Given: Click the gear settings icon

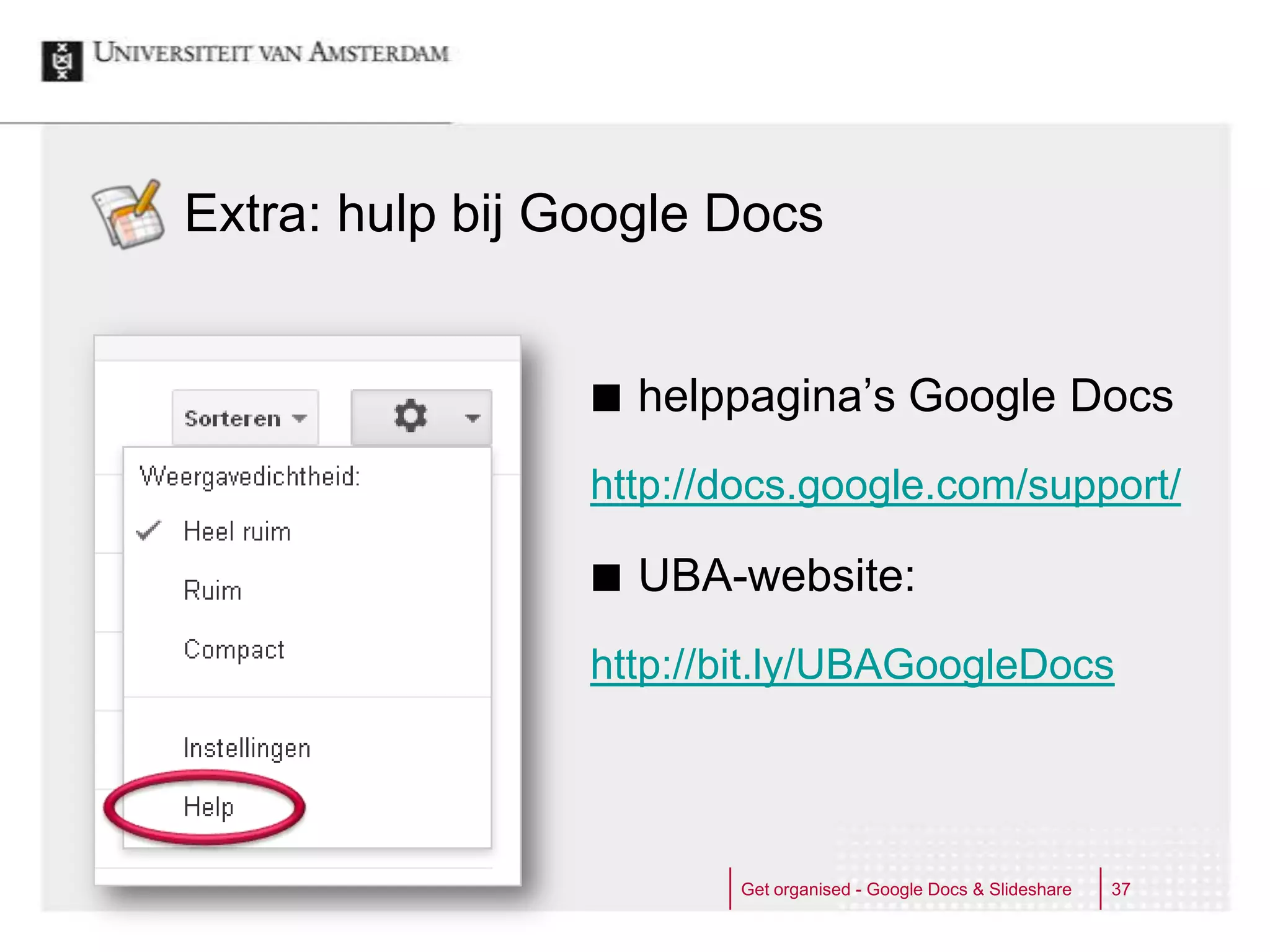Looking at the screenshot, I should click(410, 416).
